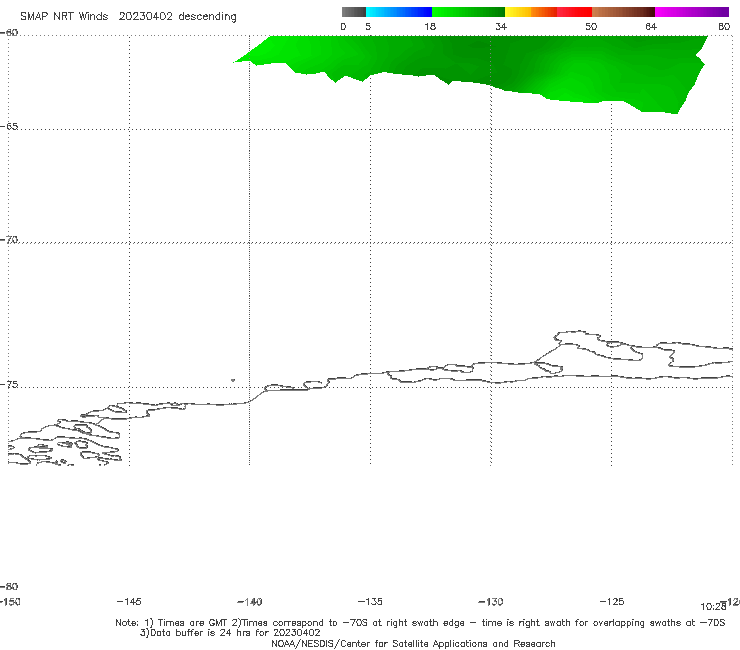Screen dimensions: 740x650
Task: Click the color bar label 64
Action: (651, 26)
